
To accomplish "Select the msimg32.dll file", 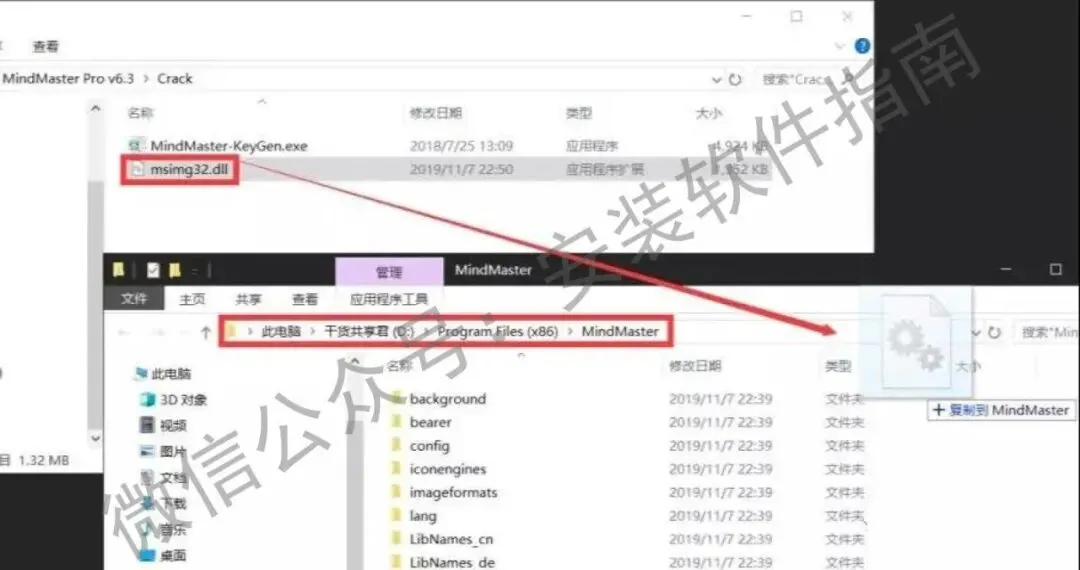I will [x=189, y=169].
